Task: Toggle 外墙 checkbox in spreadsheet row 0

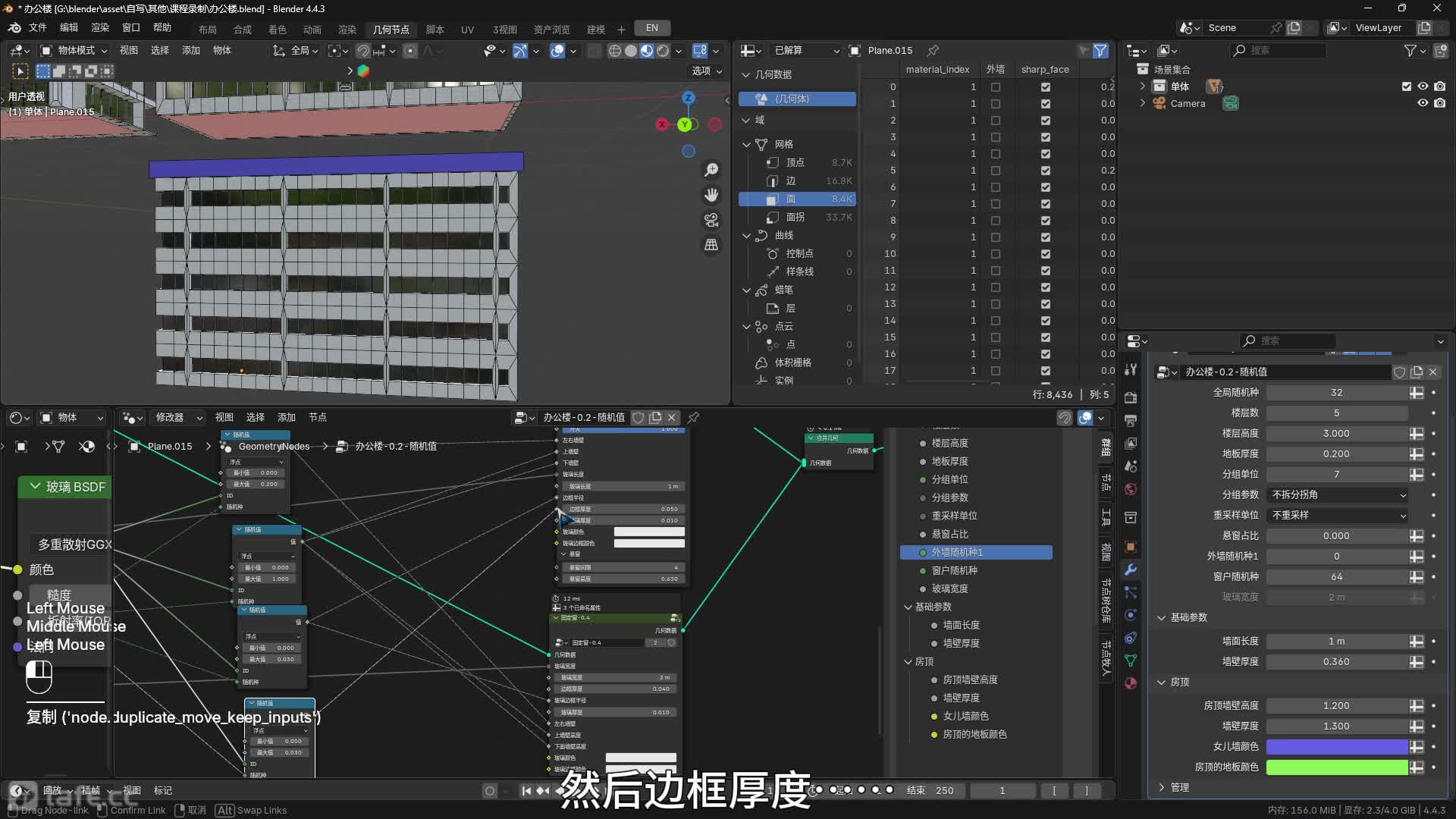Action: click(x=996, y=87)
